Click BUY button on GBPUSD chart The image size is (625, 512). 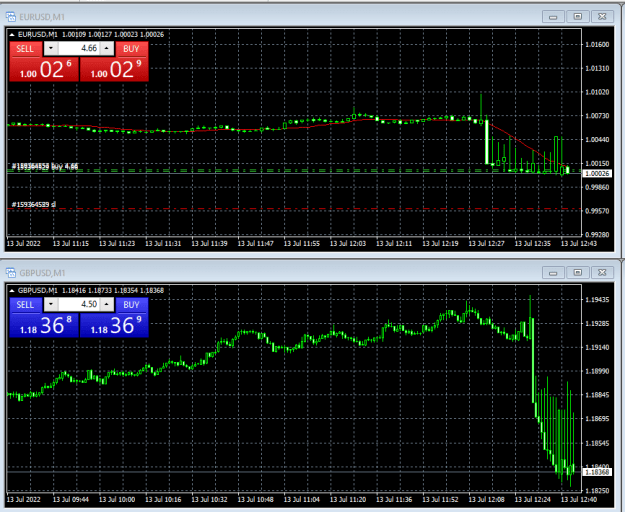tap(132, 305)
